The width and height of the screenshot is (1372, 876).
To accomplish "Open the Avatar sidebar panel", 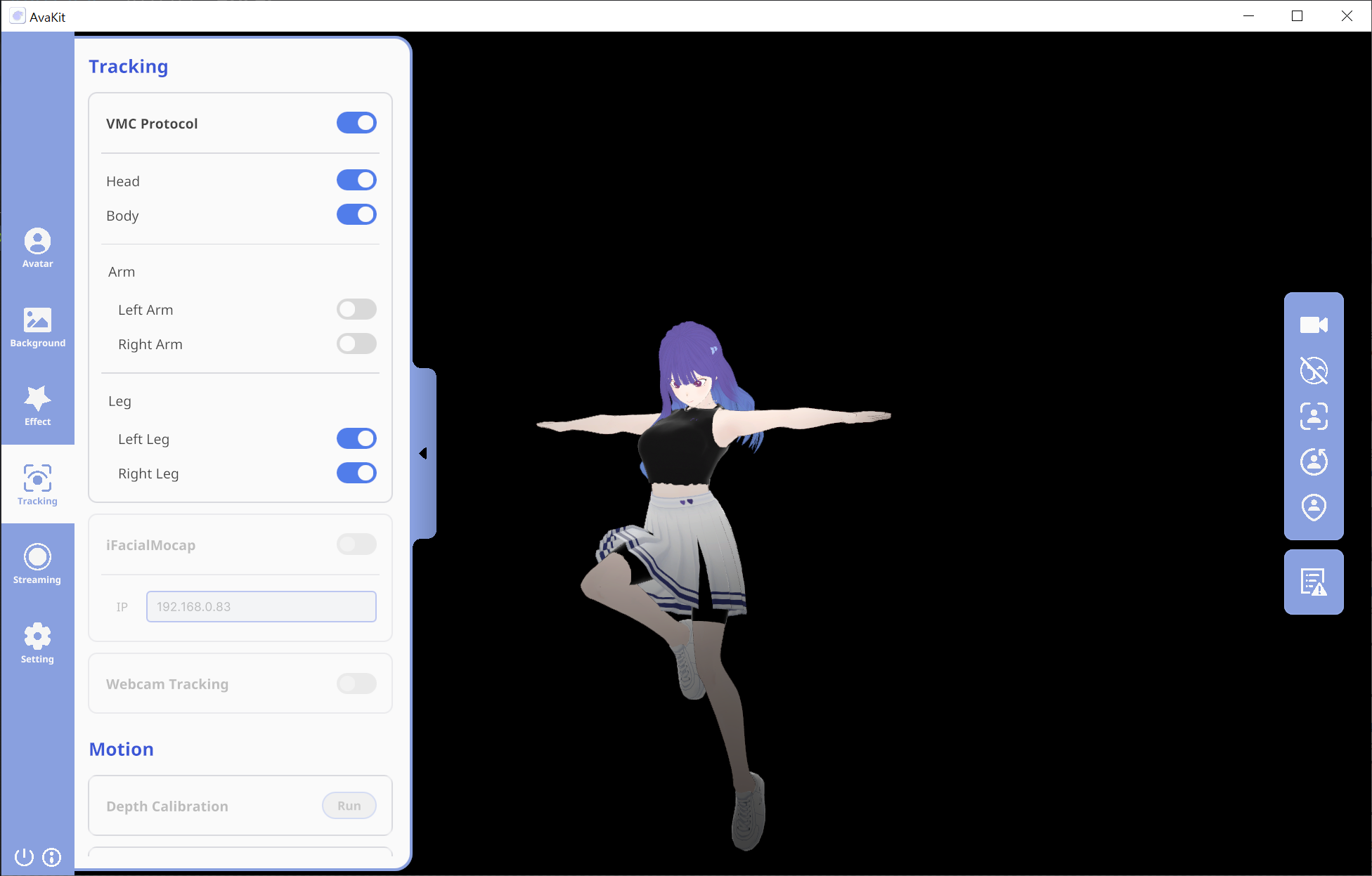I will pos(37,248).
